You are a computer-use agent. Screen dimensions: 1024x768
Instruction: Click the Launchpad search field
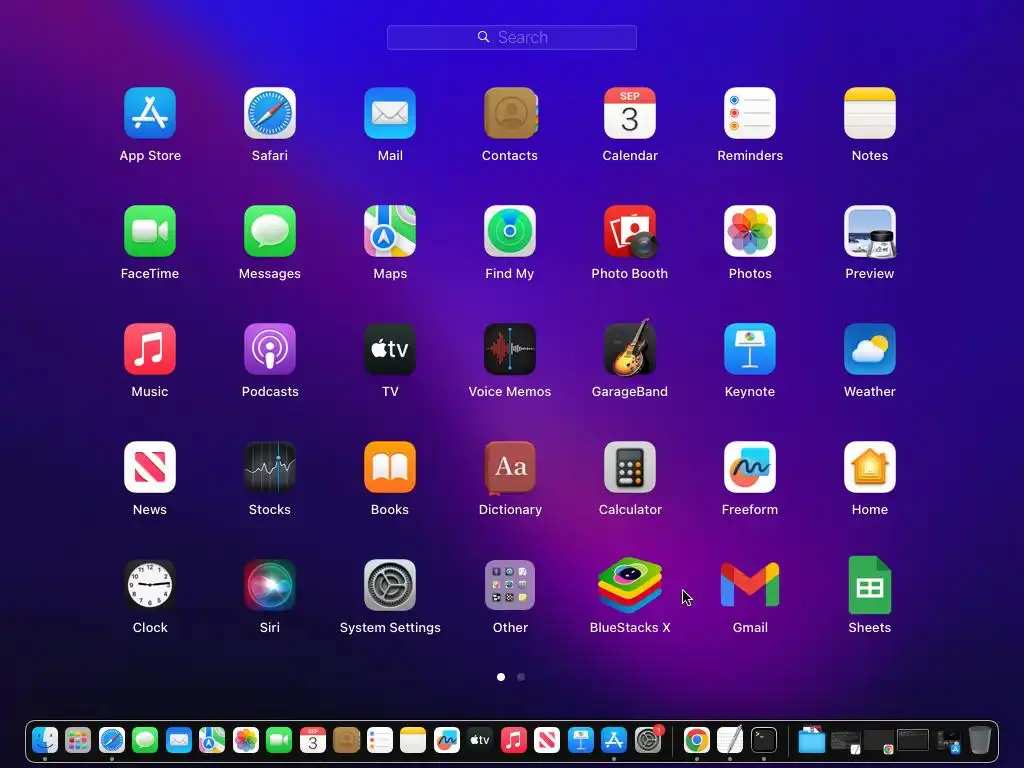[x=512, y=37]
